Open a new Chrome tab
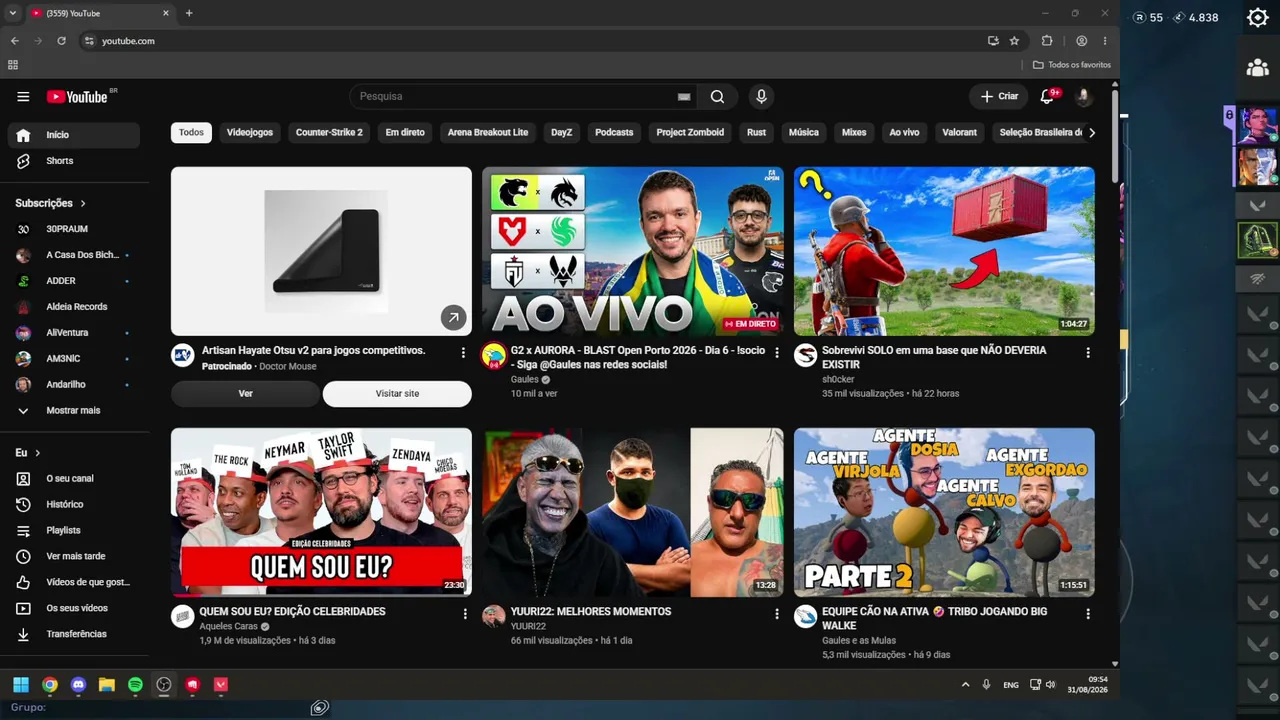Viewport: 1280px width, 720px height. pos(189,13)
